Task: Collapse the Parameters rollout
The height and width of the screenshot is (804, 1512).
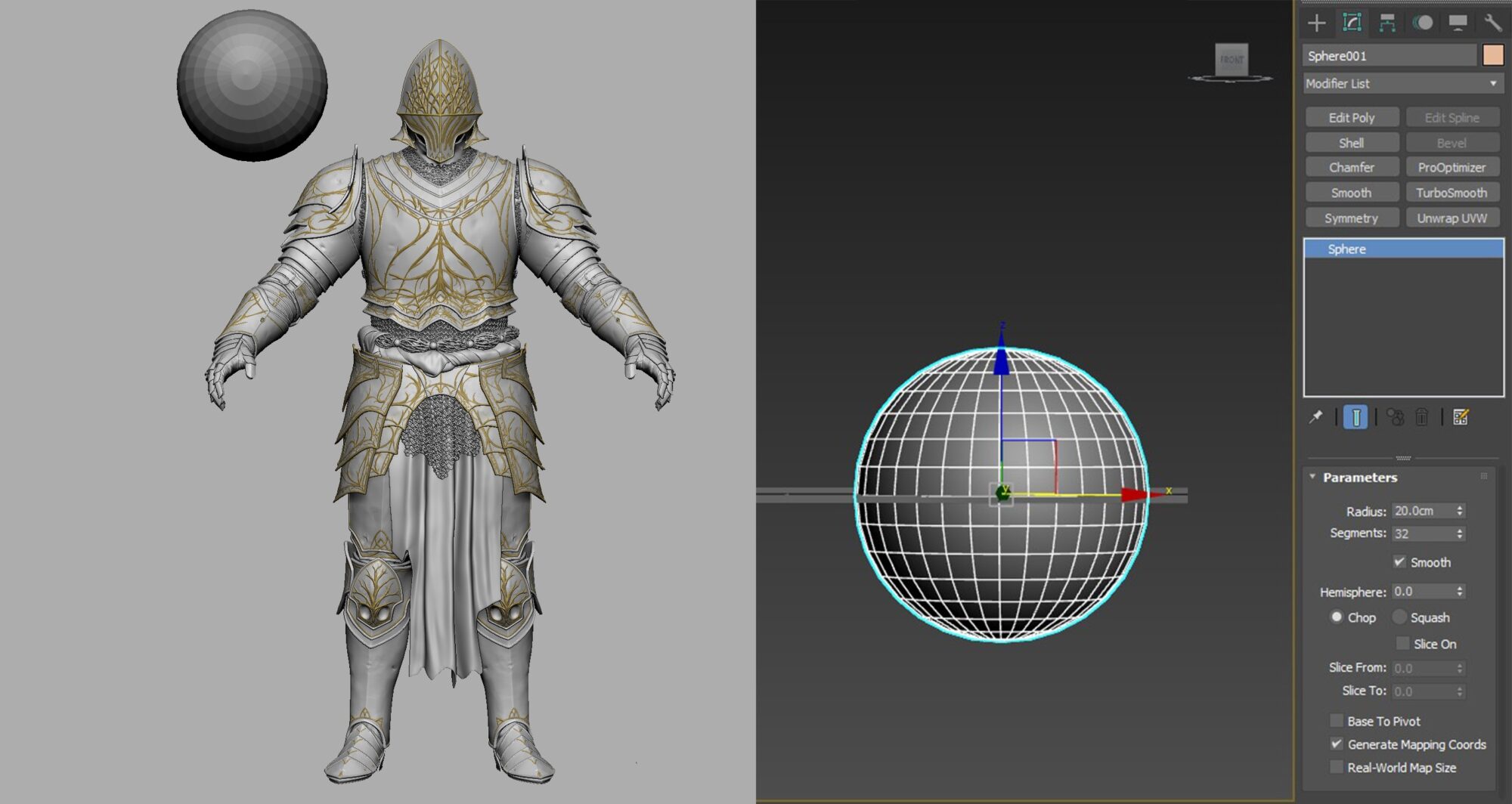Action: (x=1314, y=477)
